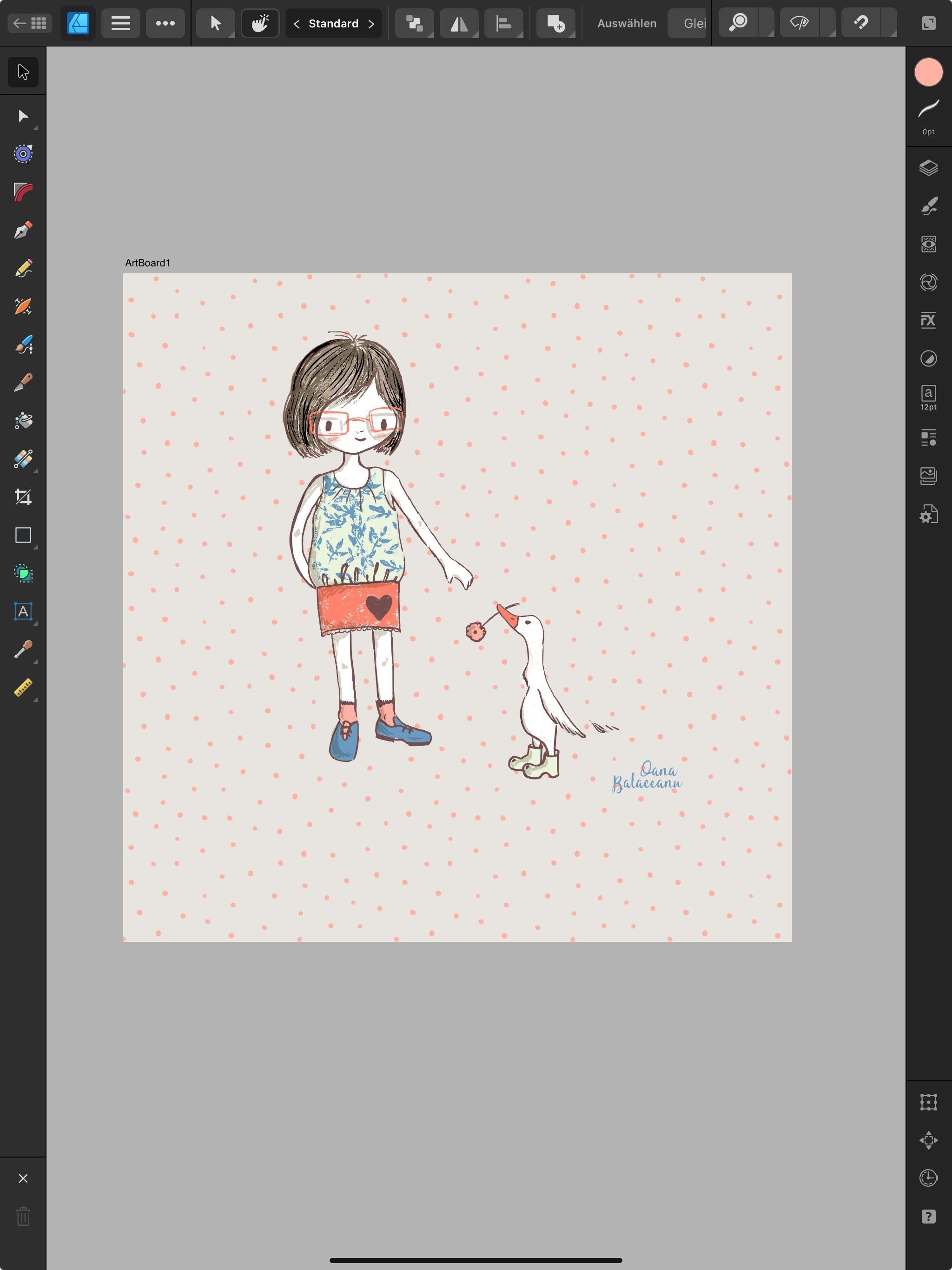Image resolution: width=952 pixels, height=1270 pixels.
Task: Select the Node tool
Action: coord(23,117)
